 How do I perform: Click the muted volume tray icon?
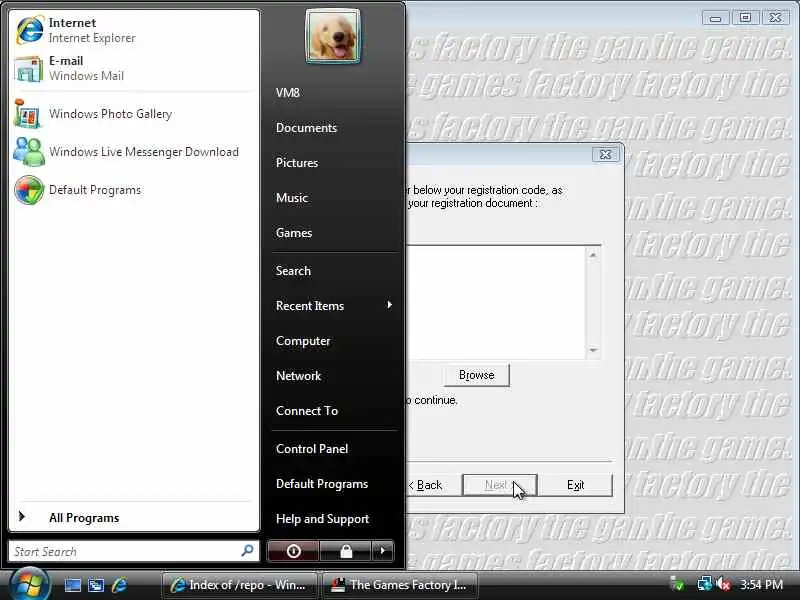(723, 584)
